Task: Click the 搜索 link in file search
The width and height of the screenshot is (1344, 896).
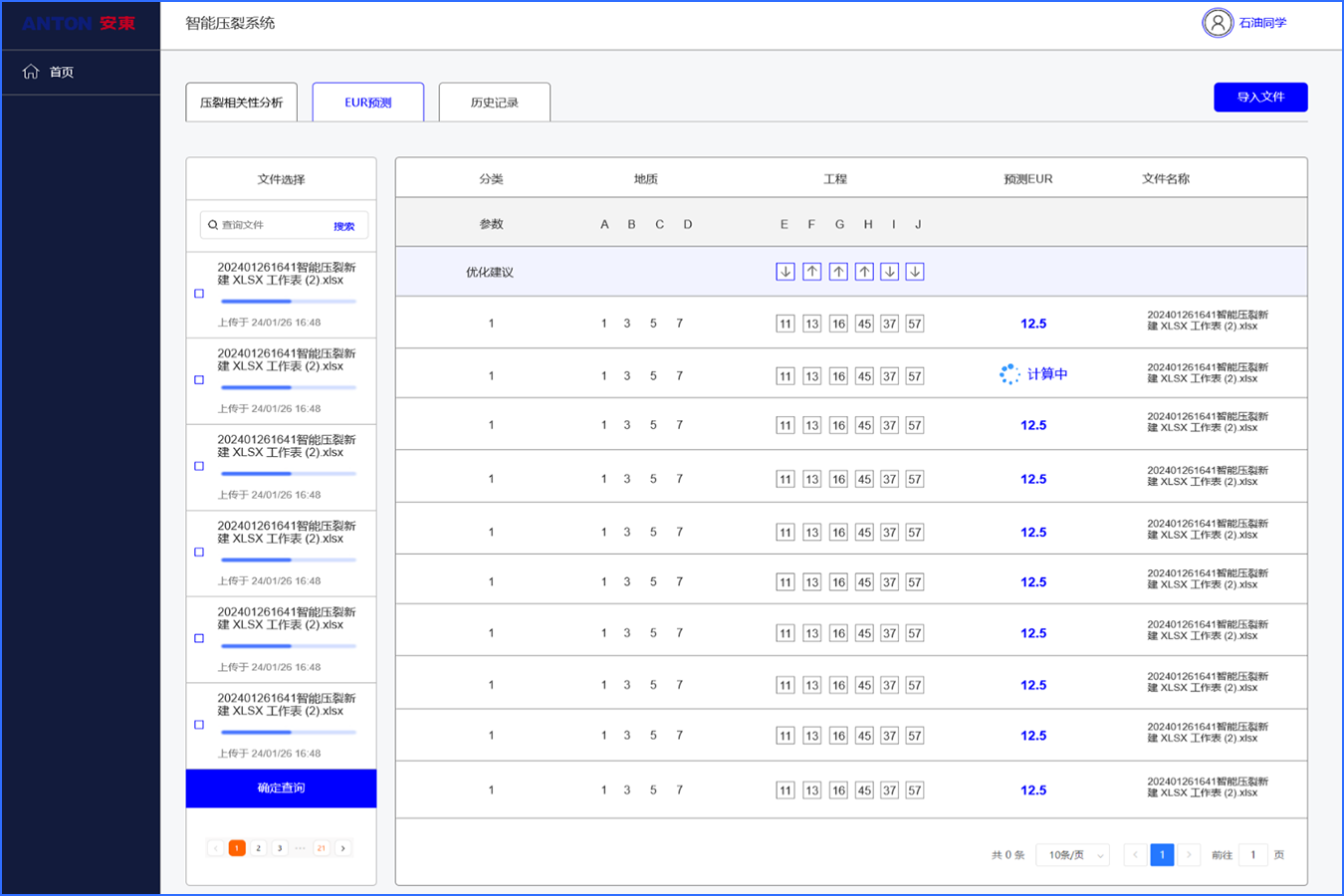Action: point(344,226)
